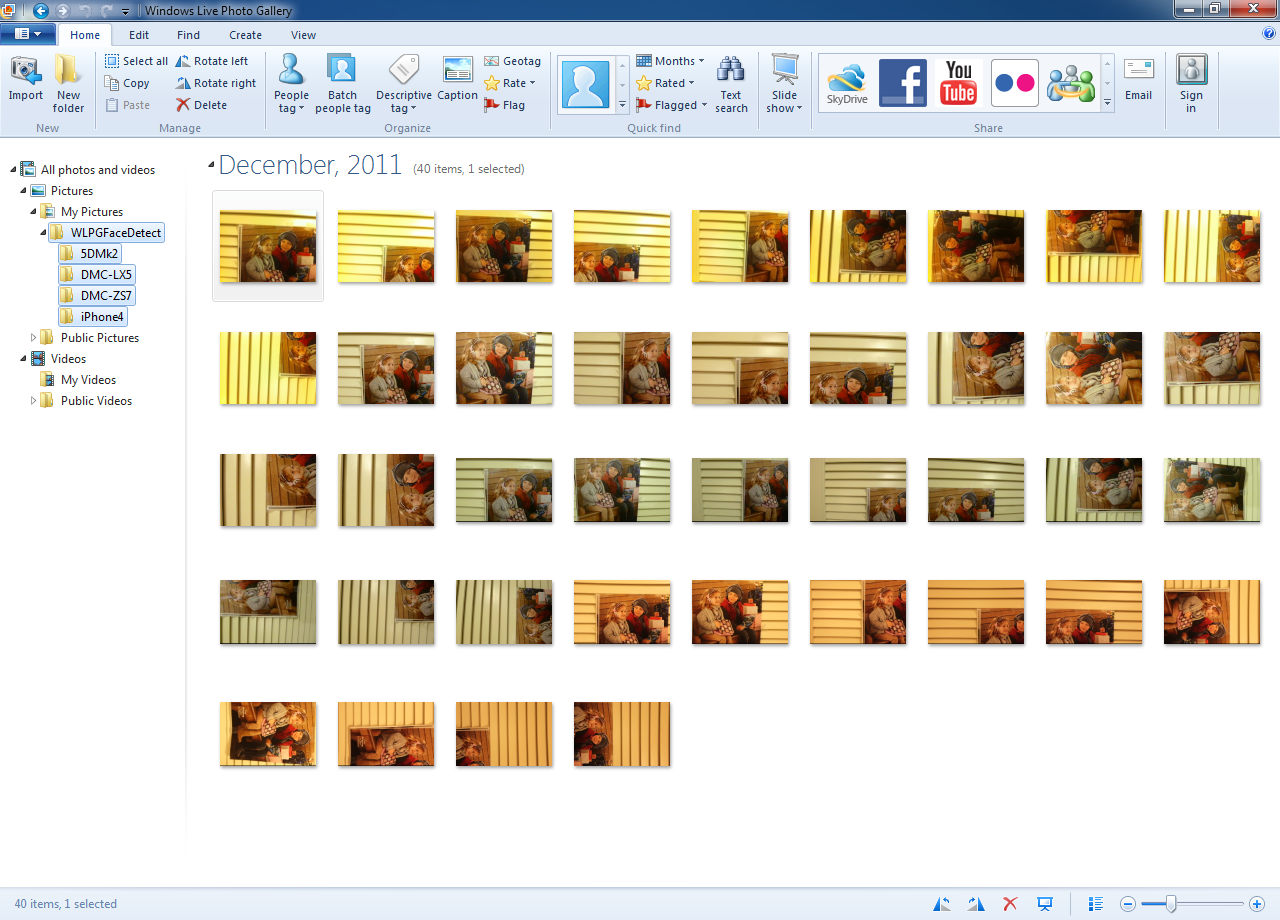Screen dimensions: 1280x920
Task: Select My Videos folder
Action: (x=88, y=380)
